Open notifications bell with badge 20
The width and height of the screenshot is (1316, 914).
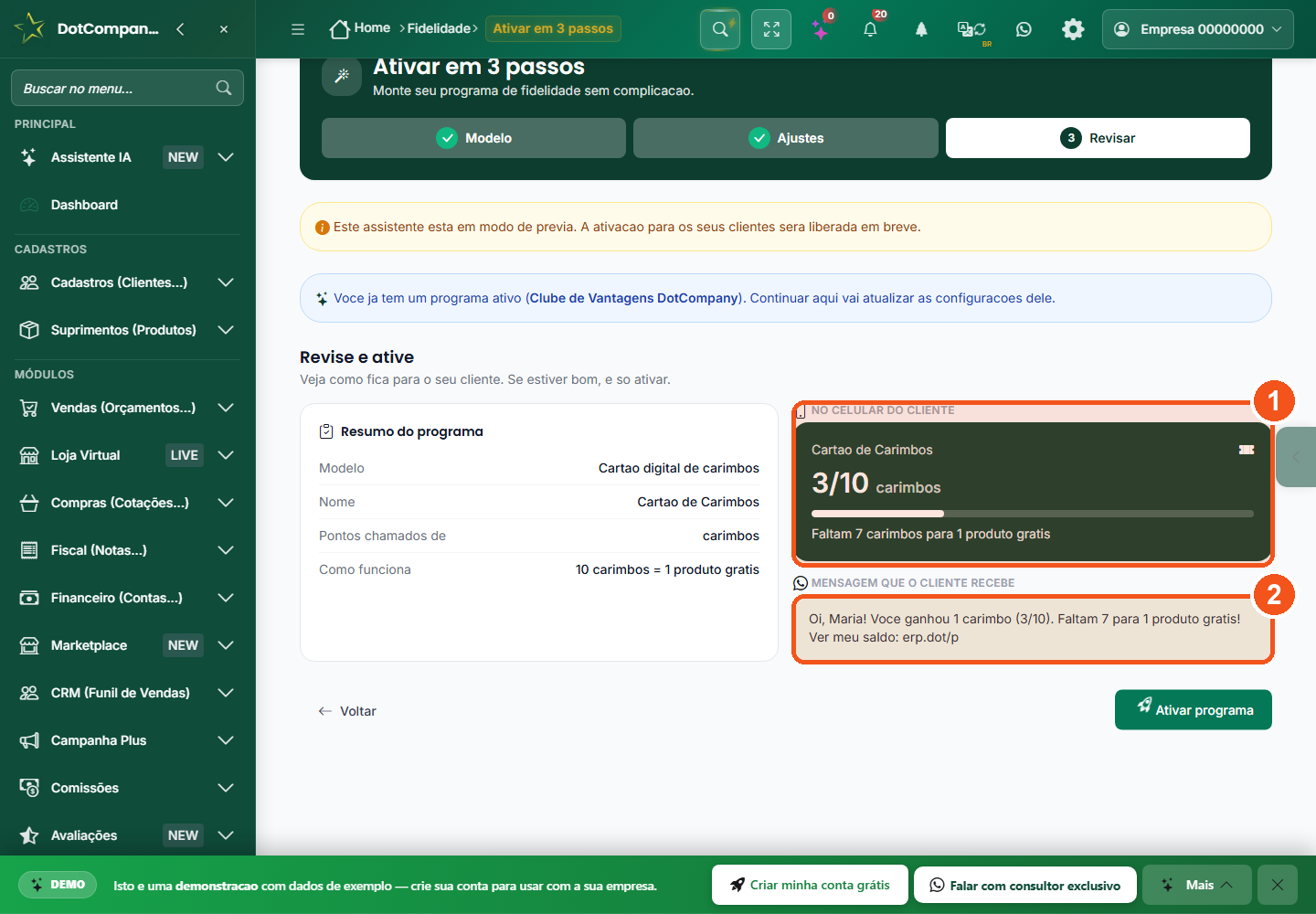pyautogui.click(x=870, y=29)
